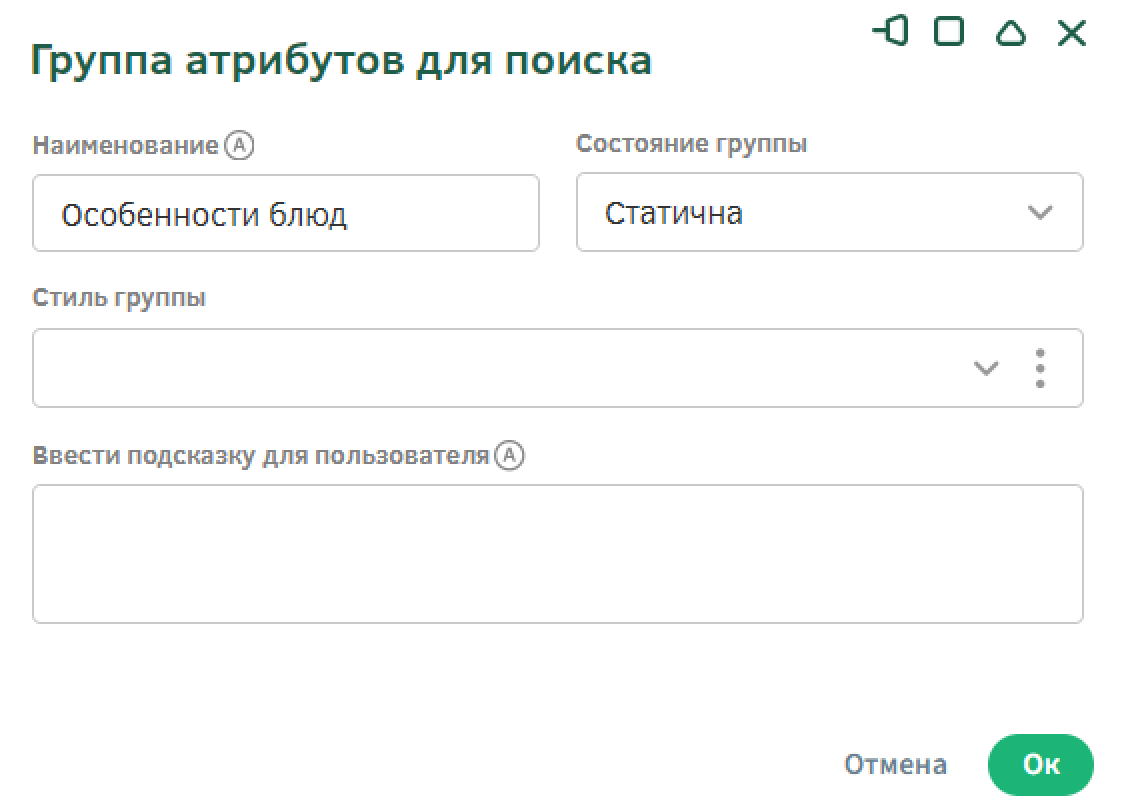Click the user hint text area

pyautogui.click(x=557, y=554)
